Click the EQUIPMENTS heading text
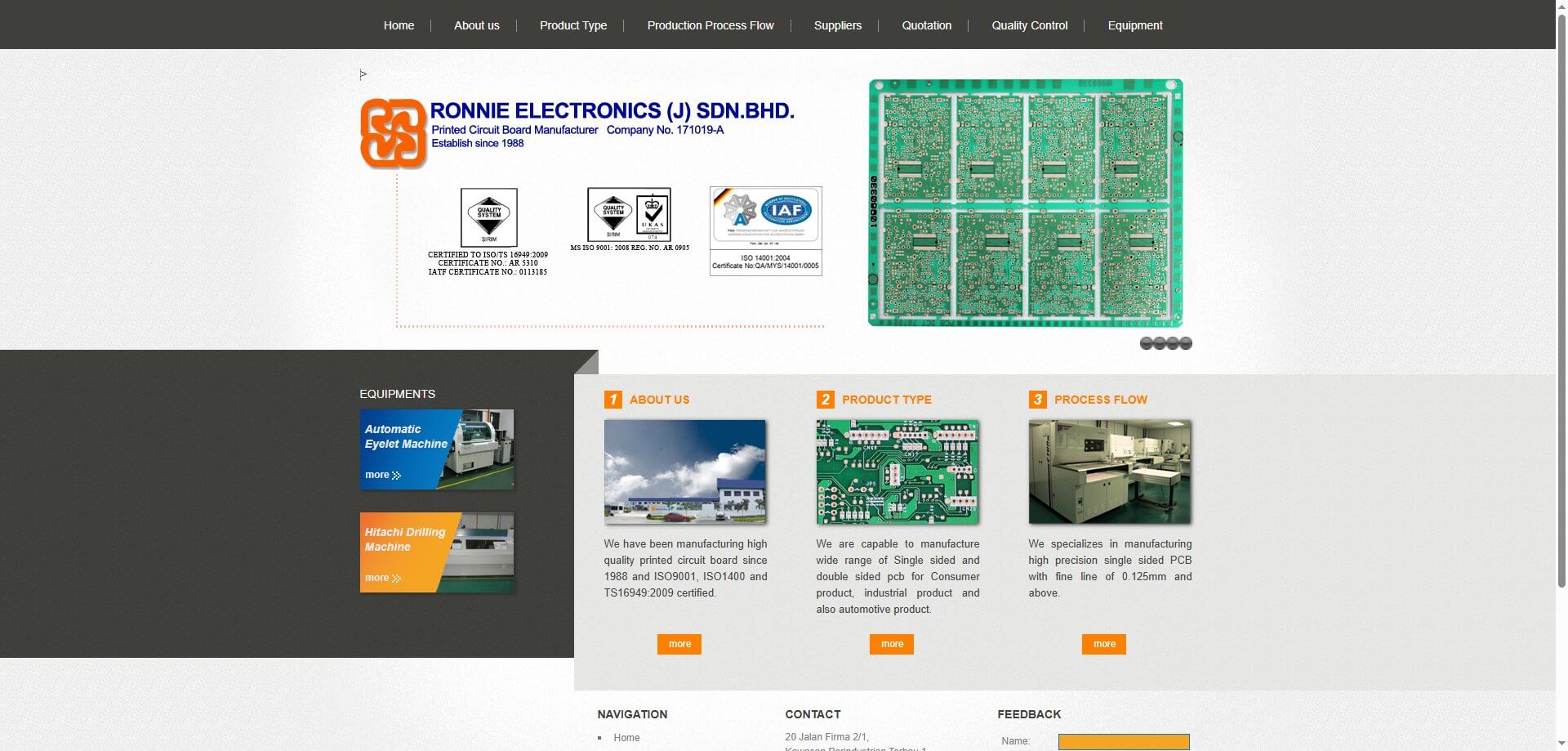 pyautogui.click(x=397, y=394)
